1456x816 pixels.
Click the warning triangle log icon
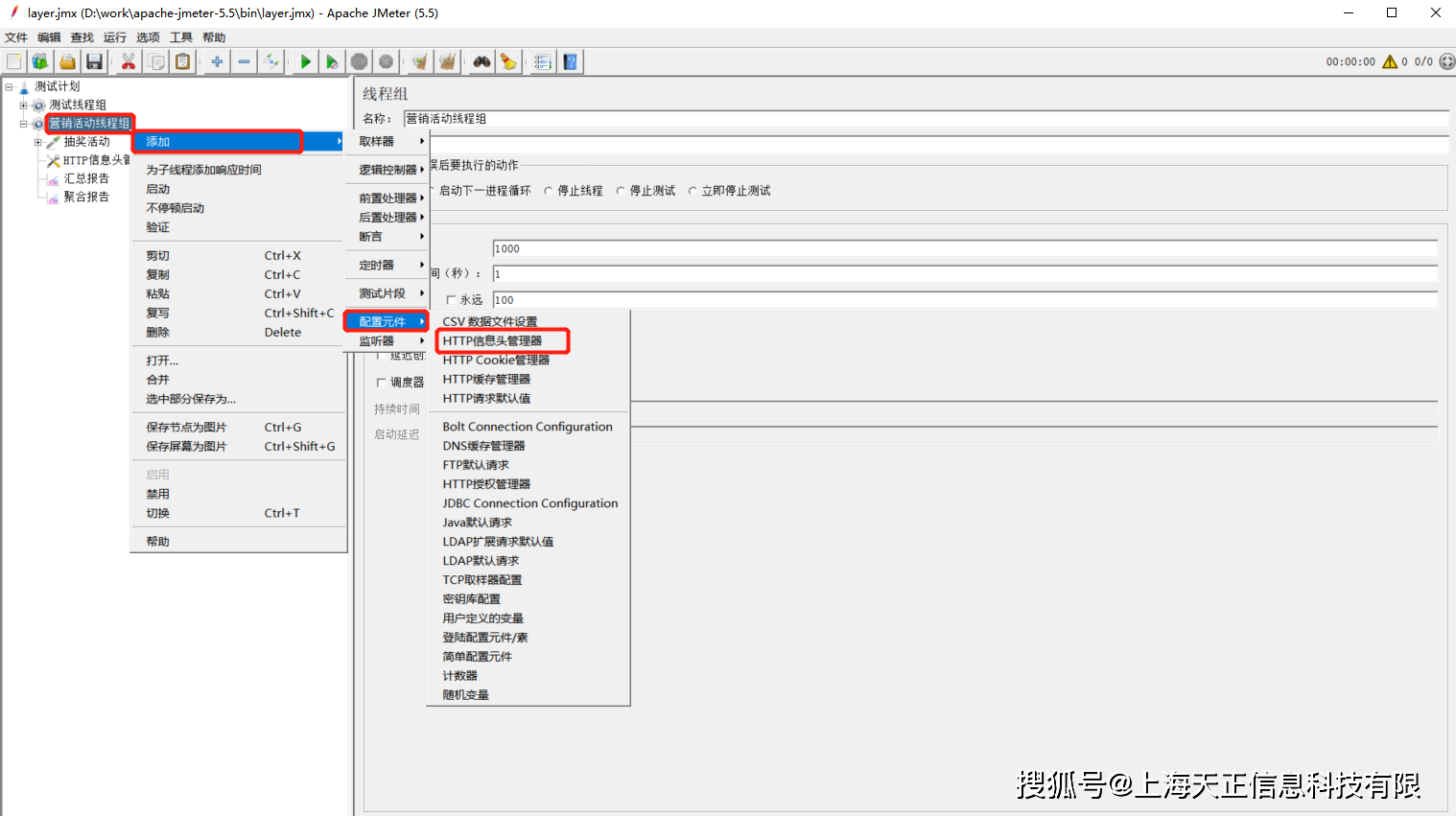pos(1390,61)
